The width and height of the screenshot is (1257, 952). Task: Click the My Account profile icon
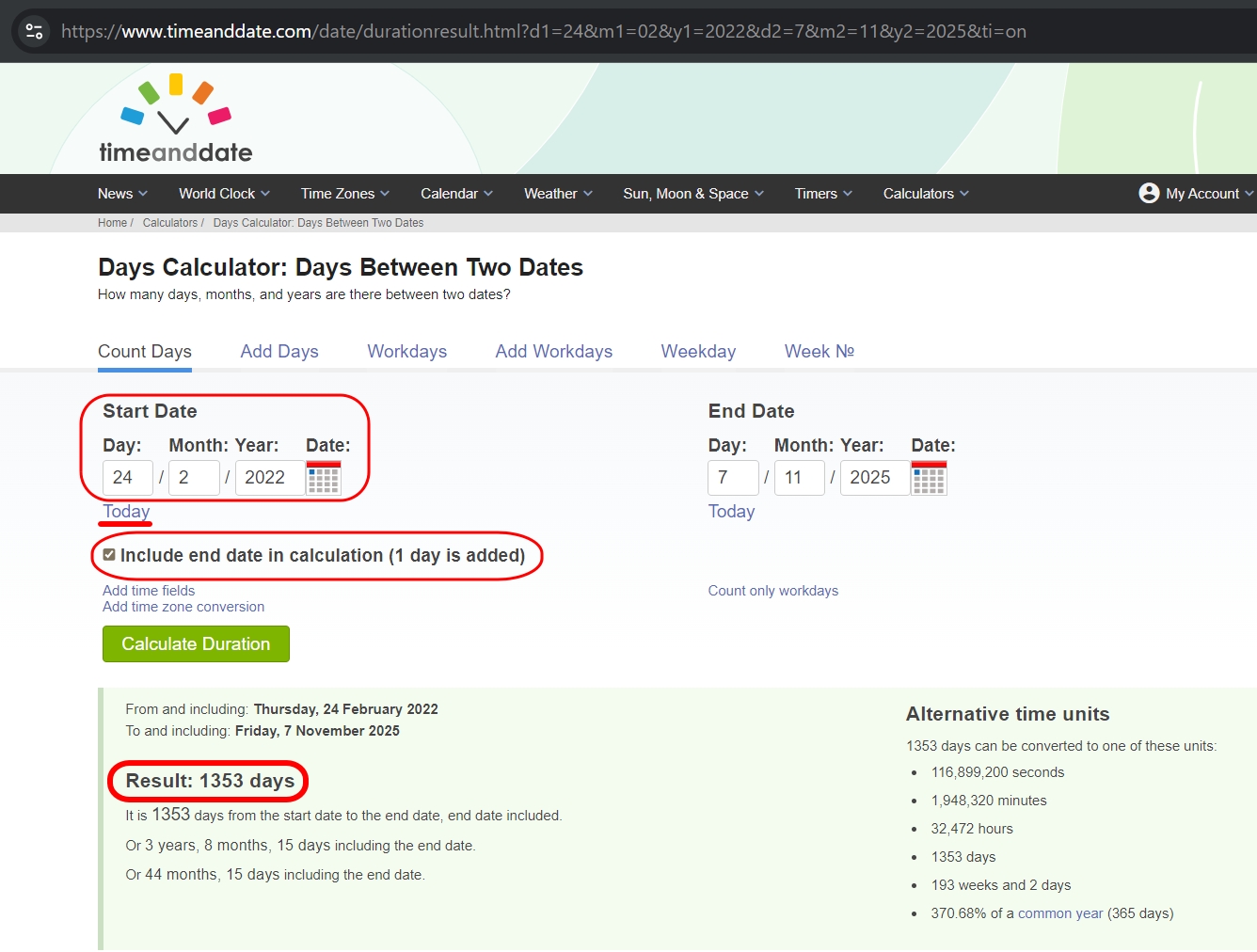point(1149,193)
